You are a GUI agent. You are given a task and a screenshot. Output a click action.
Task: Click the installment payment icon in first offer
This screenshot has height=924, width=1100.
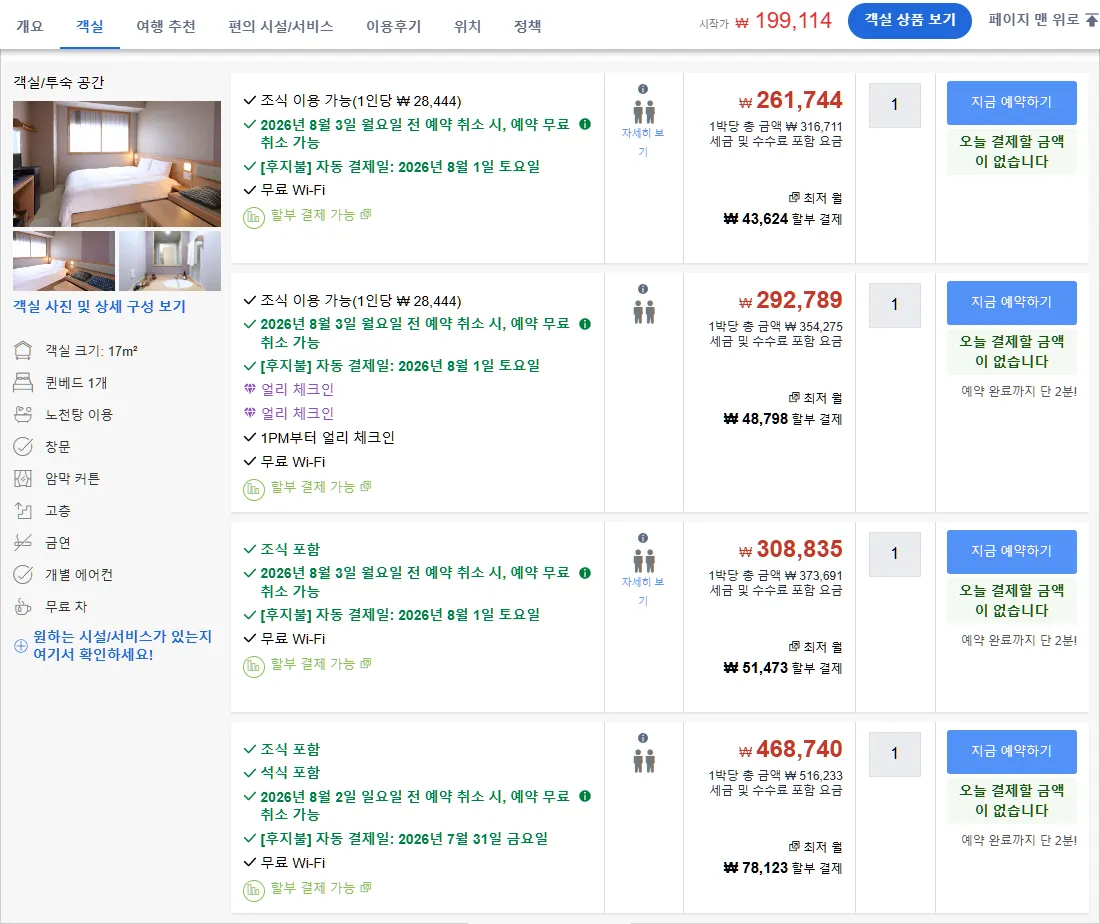[253, 217]
